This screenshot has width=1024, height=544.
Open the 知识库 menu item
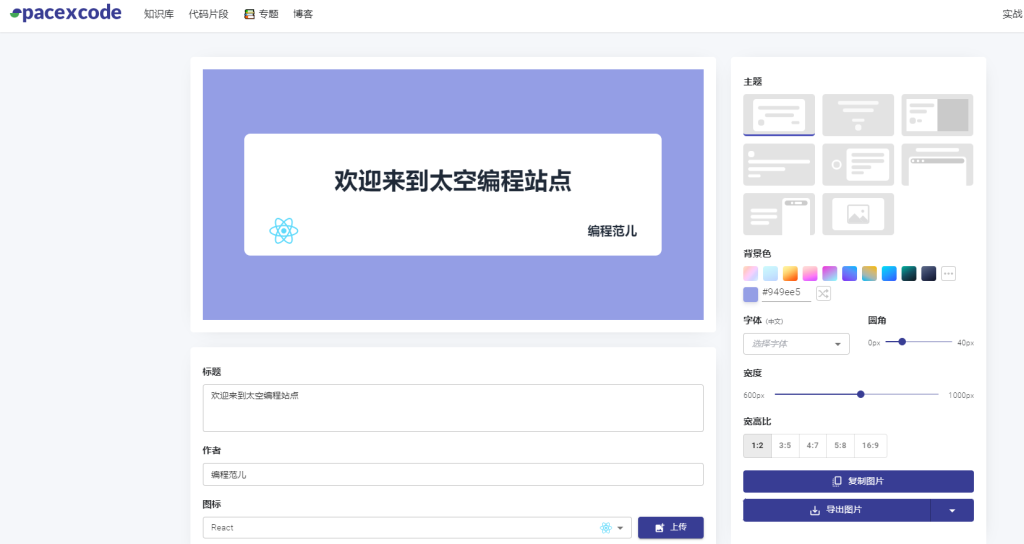pyautogui.click(x=159, y=14)
